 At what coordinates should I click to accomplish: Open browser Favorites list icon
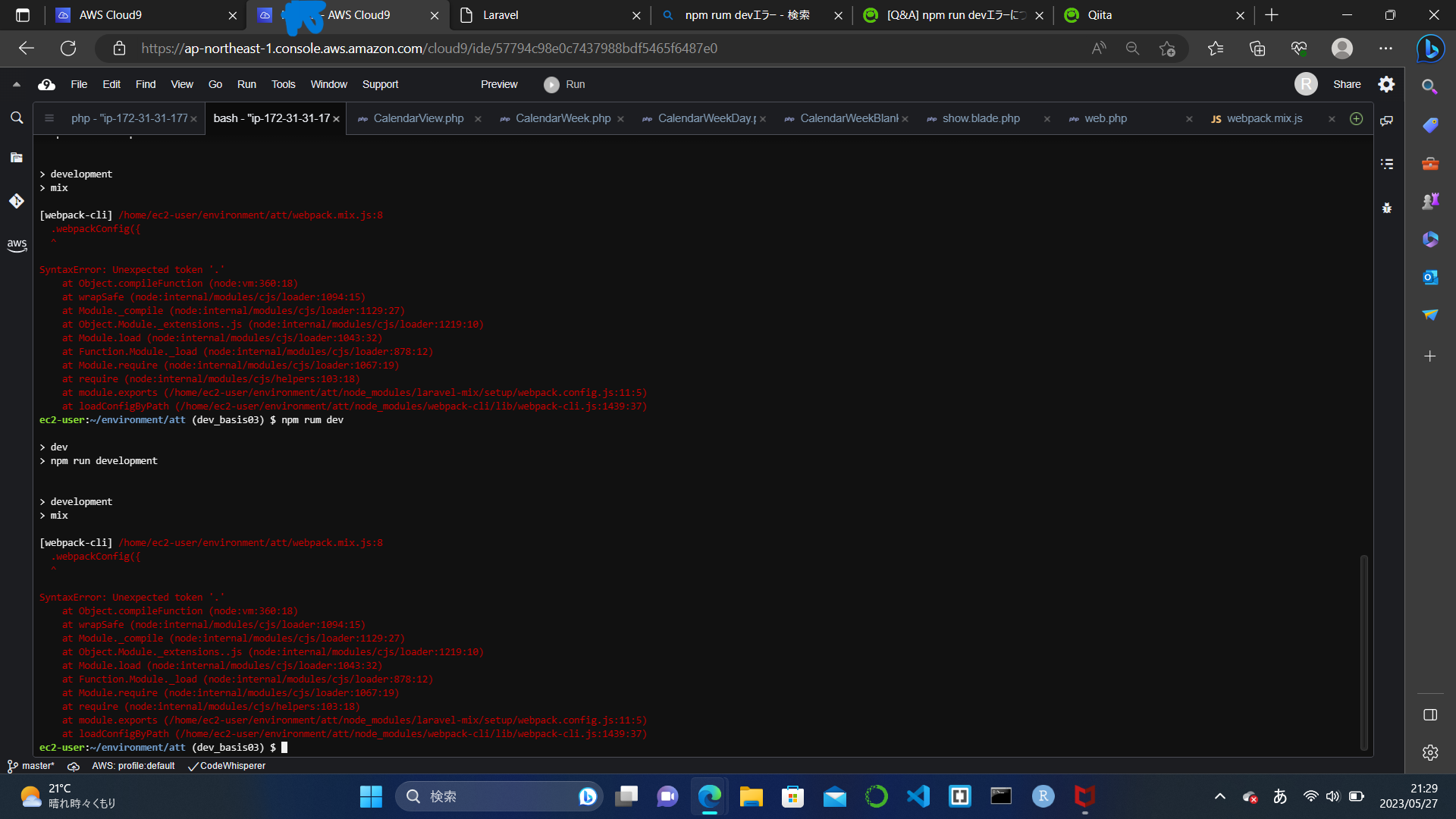pyautogui.click(x=1216, y=49)
